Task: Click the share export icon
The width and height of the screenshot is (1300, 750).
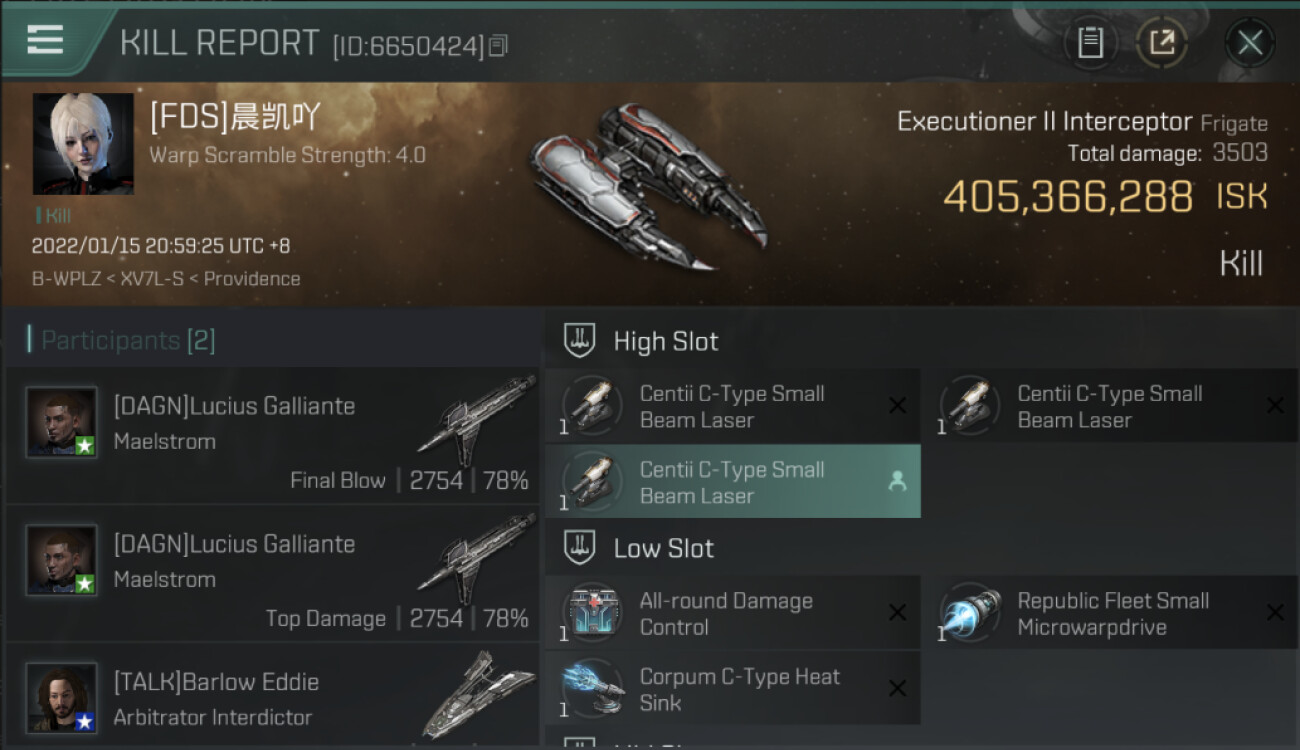Action: coord(1161,43)
